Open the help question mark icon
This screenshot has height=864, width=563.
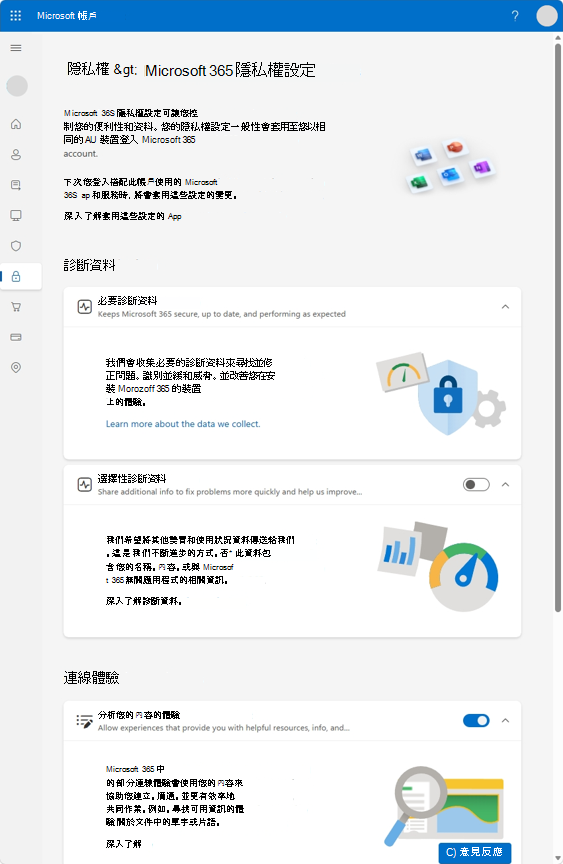coord(515,15)
